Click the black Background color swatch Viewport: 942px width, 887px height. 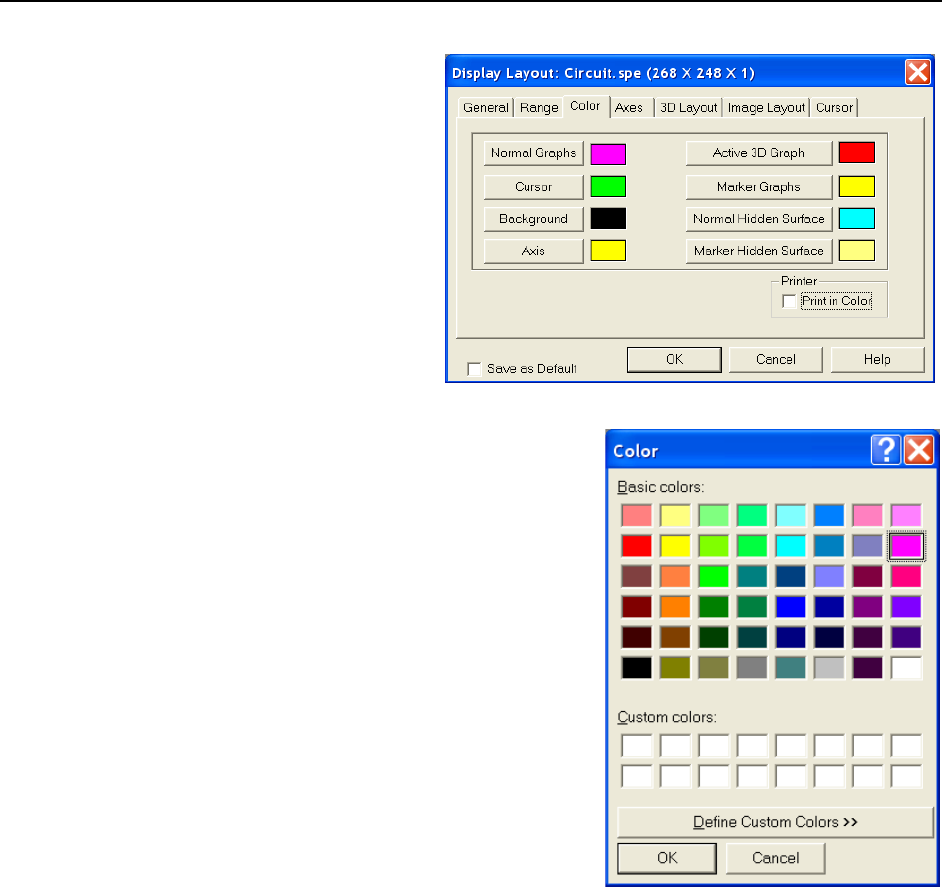608,218
